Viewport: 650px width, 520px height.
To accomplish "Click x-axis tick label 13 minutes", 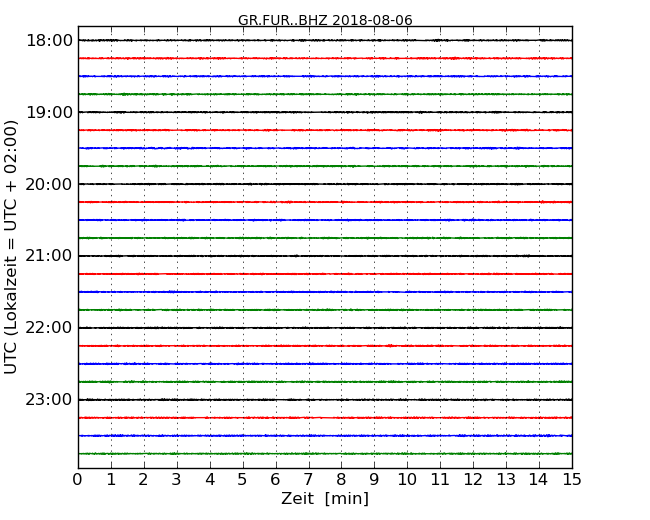I will click(x=506, y=479).
